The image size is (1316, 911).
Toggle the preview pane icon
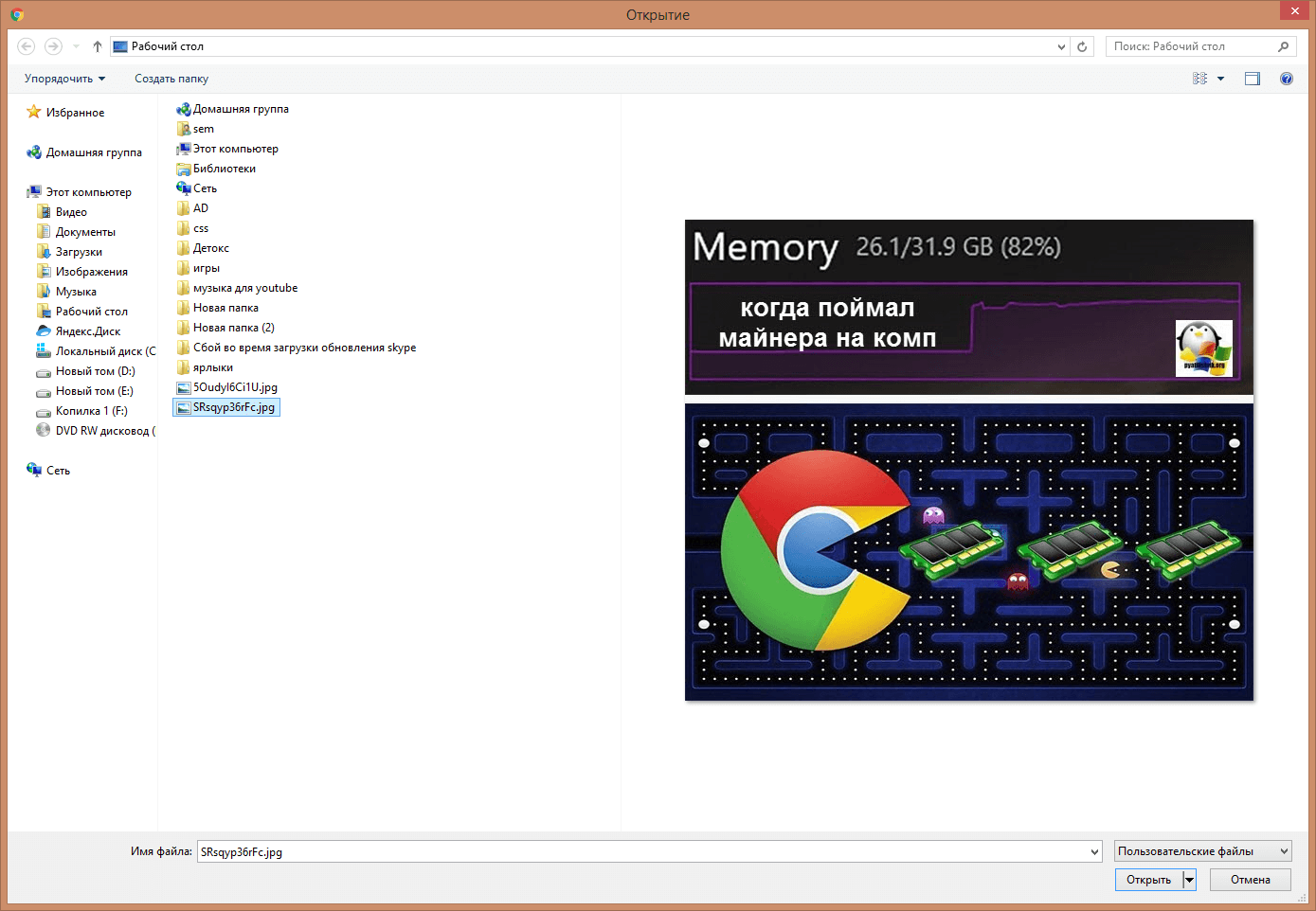[x=1253, y=79]
